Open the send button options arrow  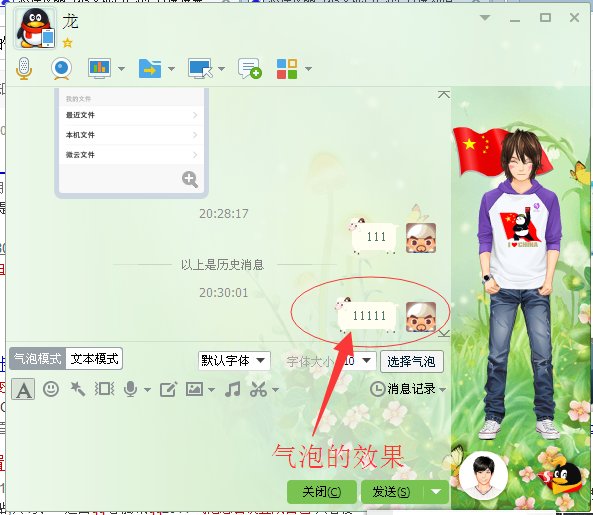tap(436, 492)
